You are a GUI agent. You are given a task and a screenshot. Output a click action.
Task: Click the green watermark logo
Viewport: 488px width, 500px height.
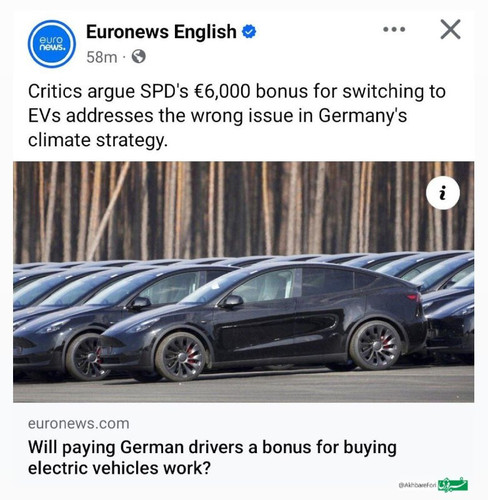453,484
